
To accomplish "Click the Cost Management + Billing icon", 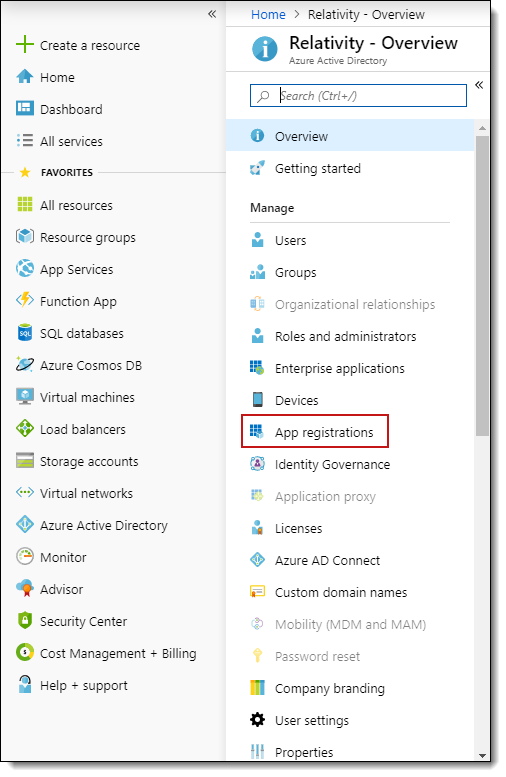I will (25, 652).
